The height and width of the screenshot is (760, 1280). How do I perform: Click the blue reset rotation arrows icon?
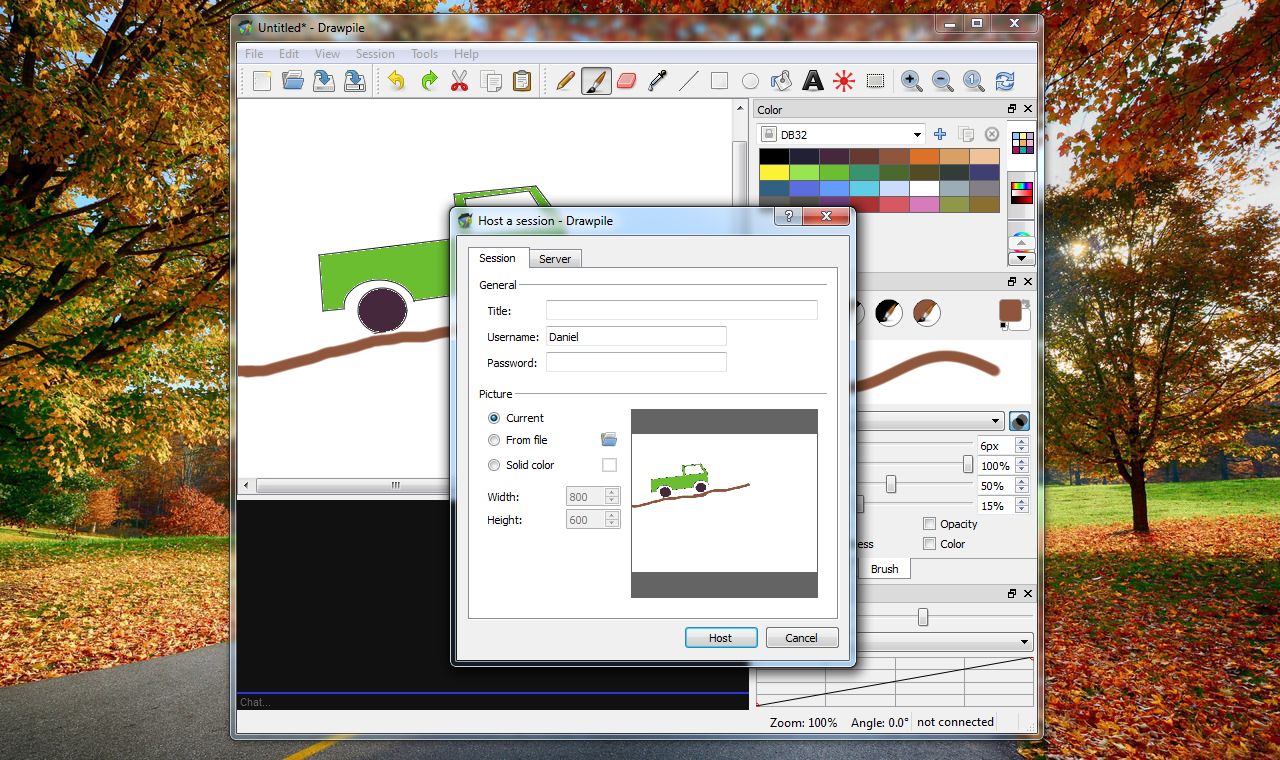tap(1004, 81)
